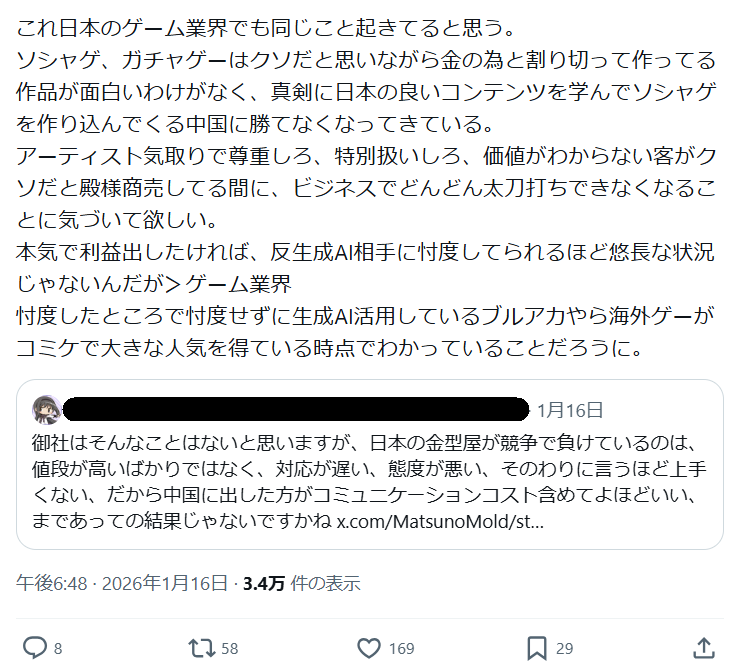
Task: Click the reply count 8
Action: click(58, 649)
